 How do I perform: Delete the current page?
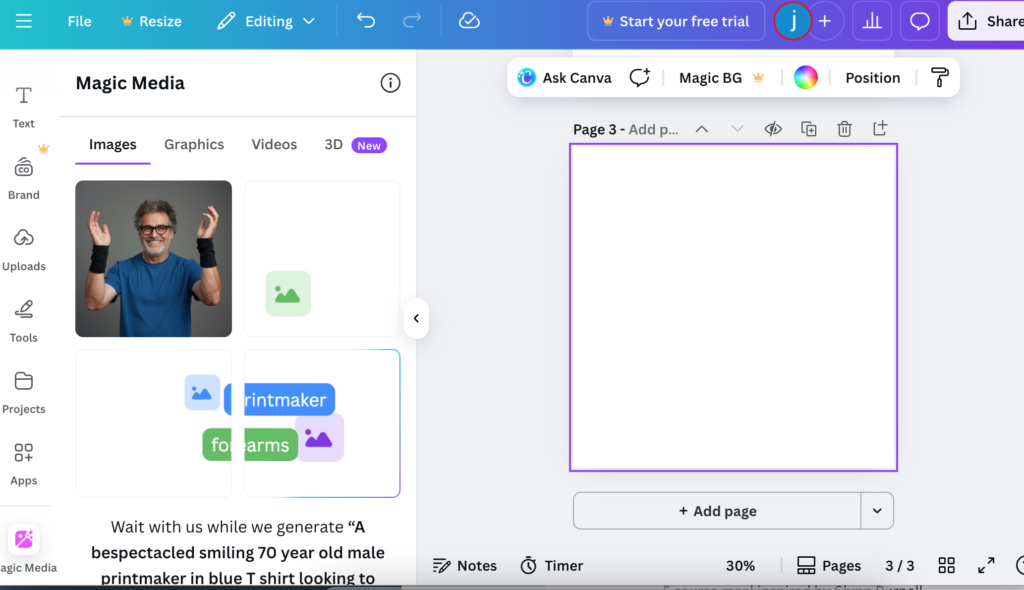click(844, 129)
